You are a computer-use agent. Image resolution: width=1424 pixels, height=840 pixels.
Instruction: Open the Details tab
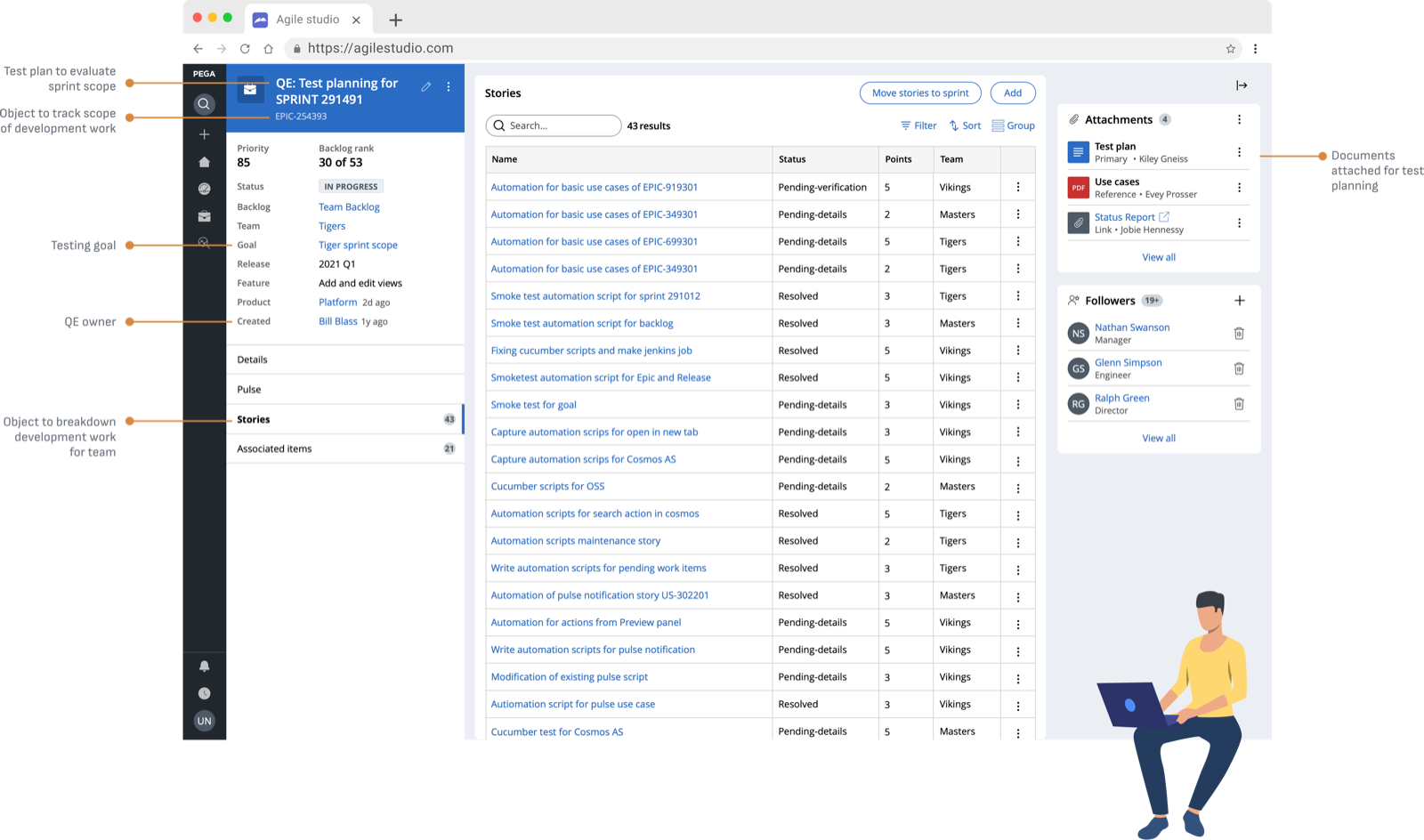[345, 359]
